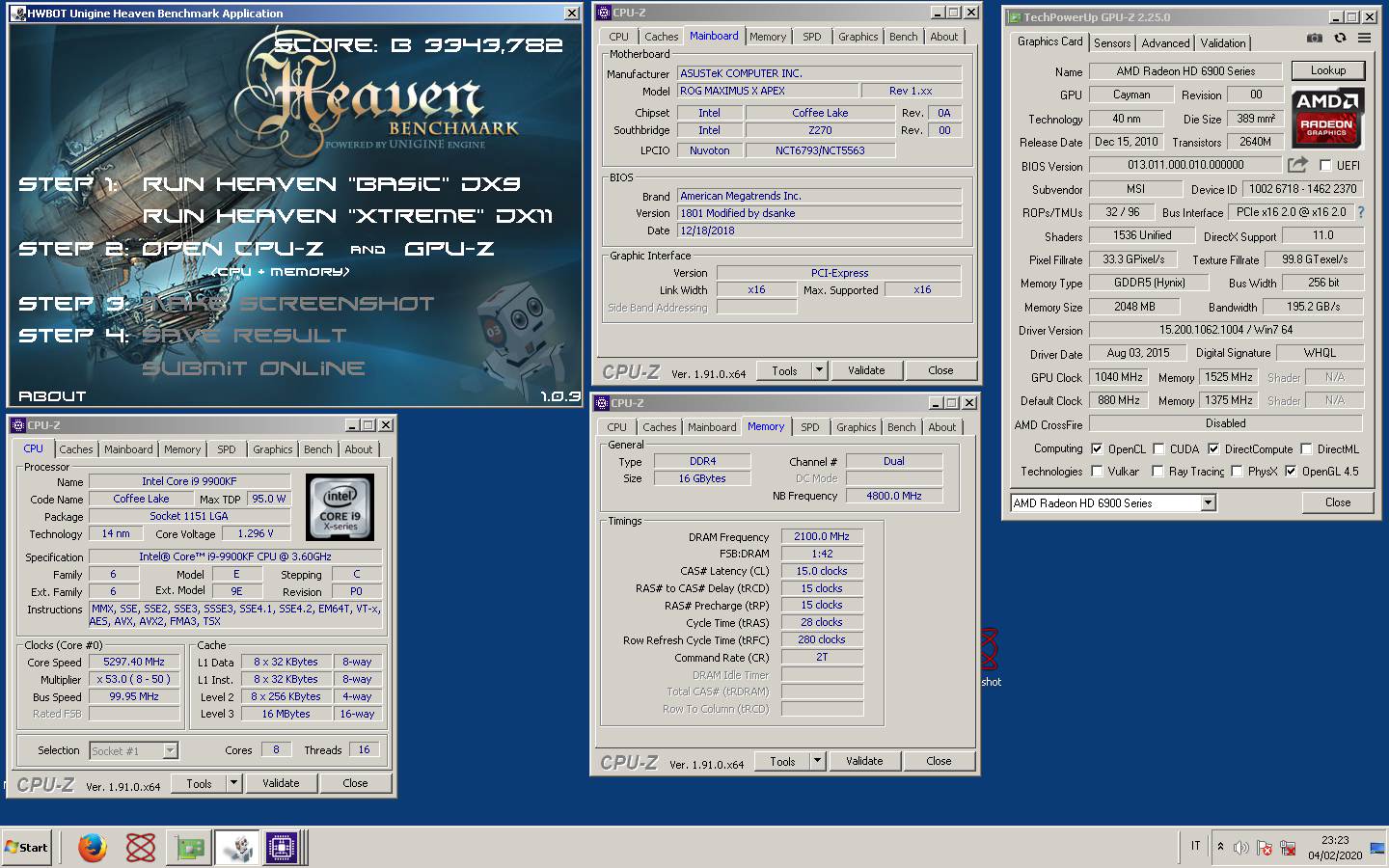
Task: Open the Windows Start menu
Action: 26,848
